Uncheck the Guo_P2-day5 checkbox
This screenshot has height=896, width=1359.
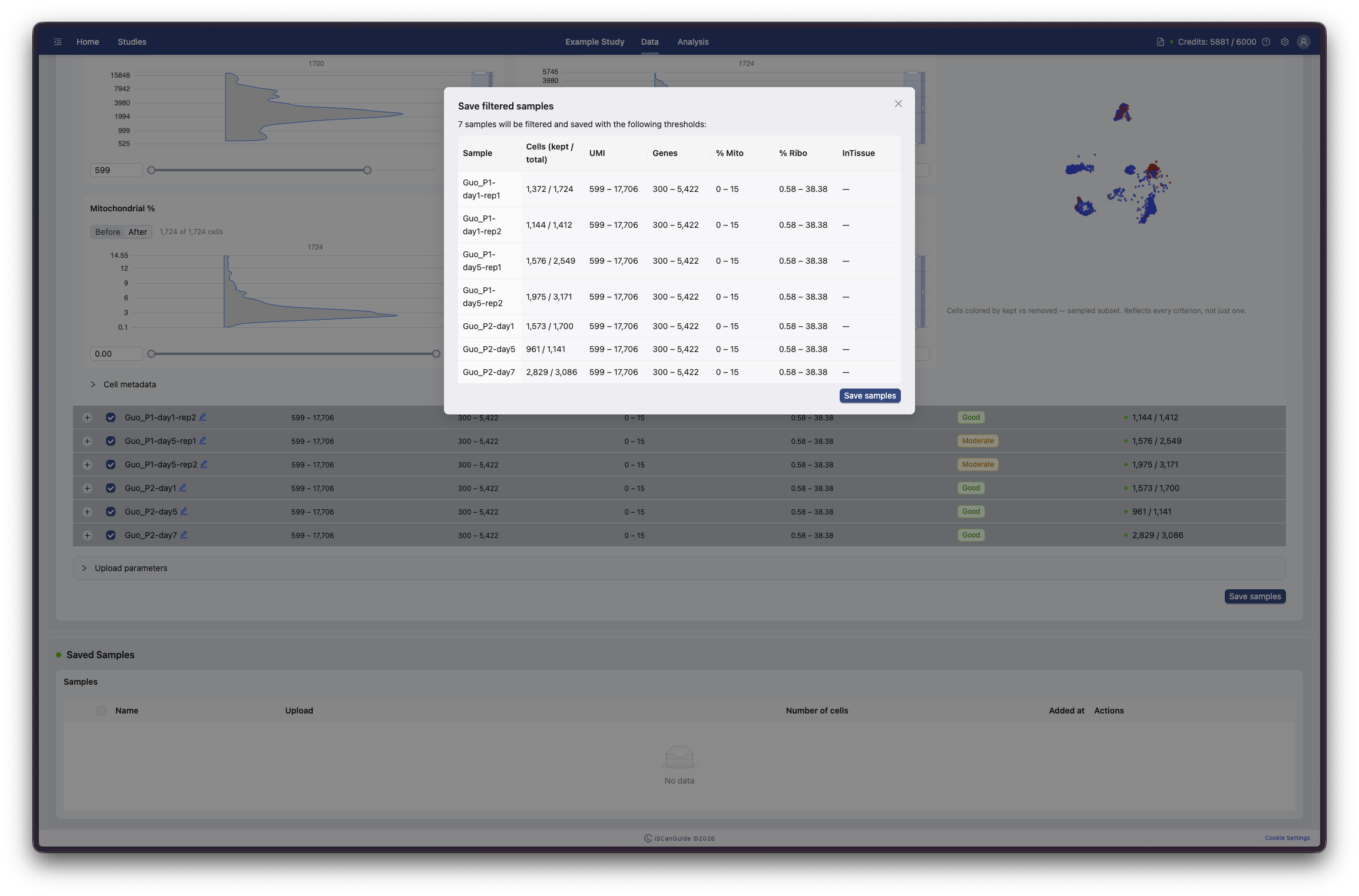pyautogui.click(x=111, y=512)
